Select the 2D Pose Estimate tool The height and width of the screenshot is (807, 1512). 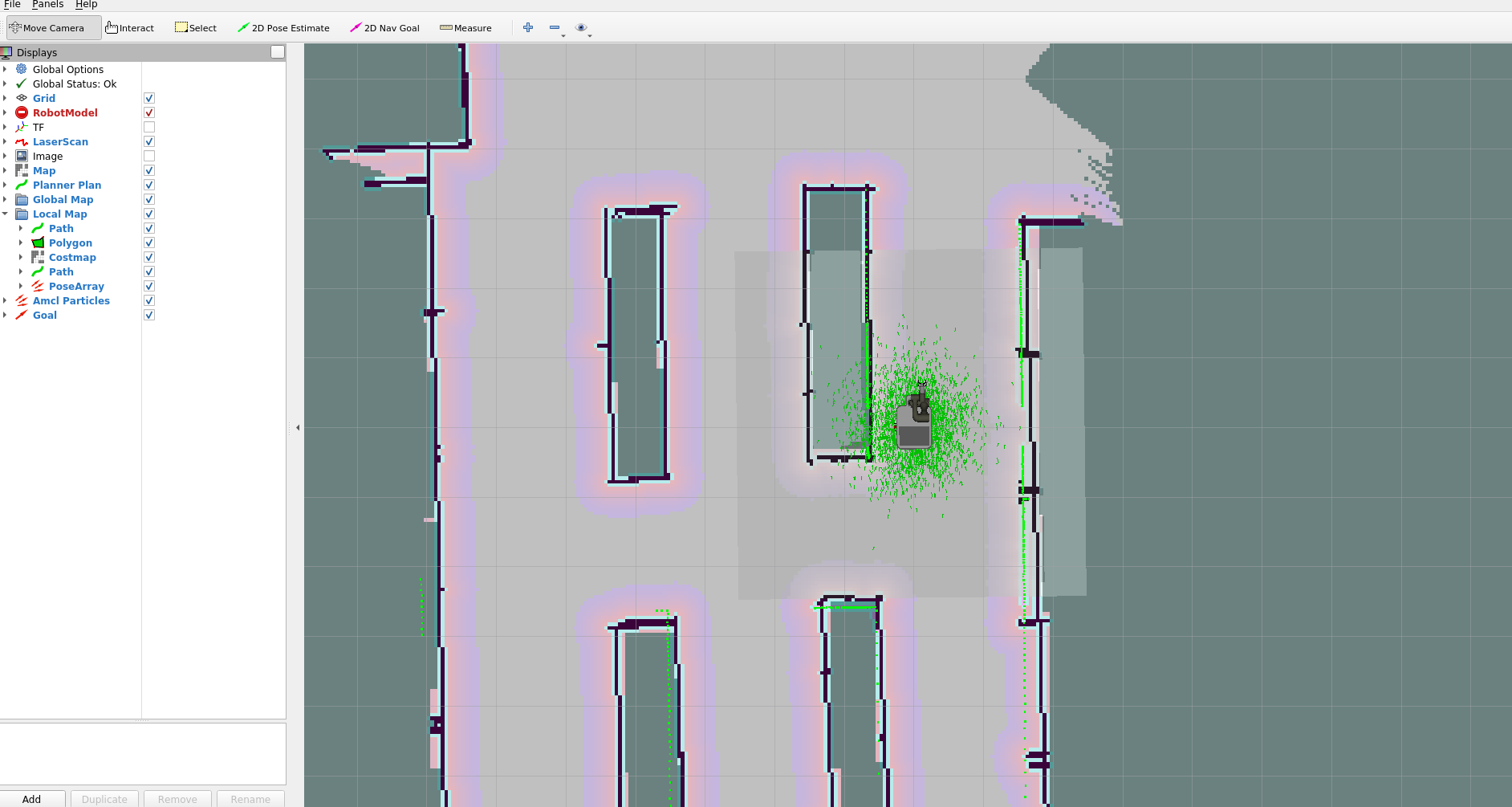click(284, 27)
